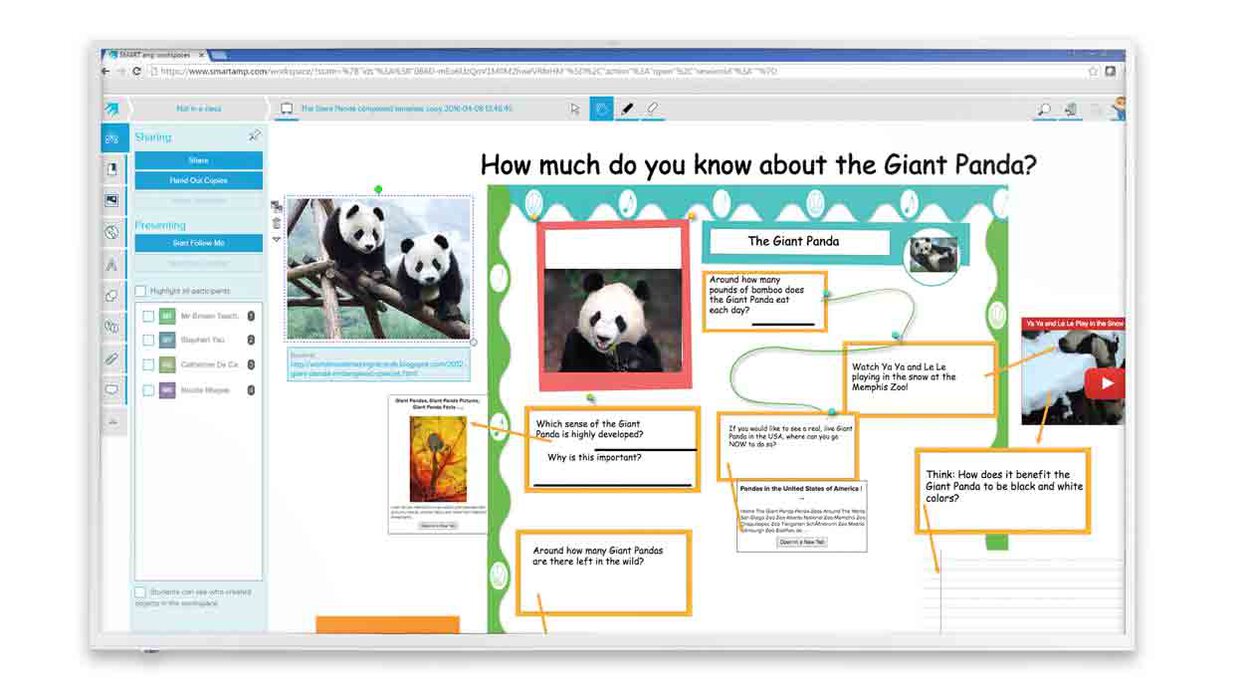Screen dimensions: 1244x700
Task: Select the pointer arrow tool
Action: pos(575,109)
